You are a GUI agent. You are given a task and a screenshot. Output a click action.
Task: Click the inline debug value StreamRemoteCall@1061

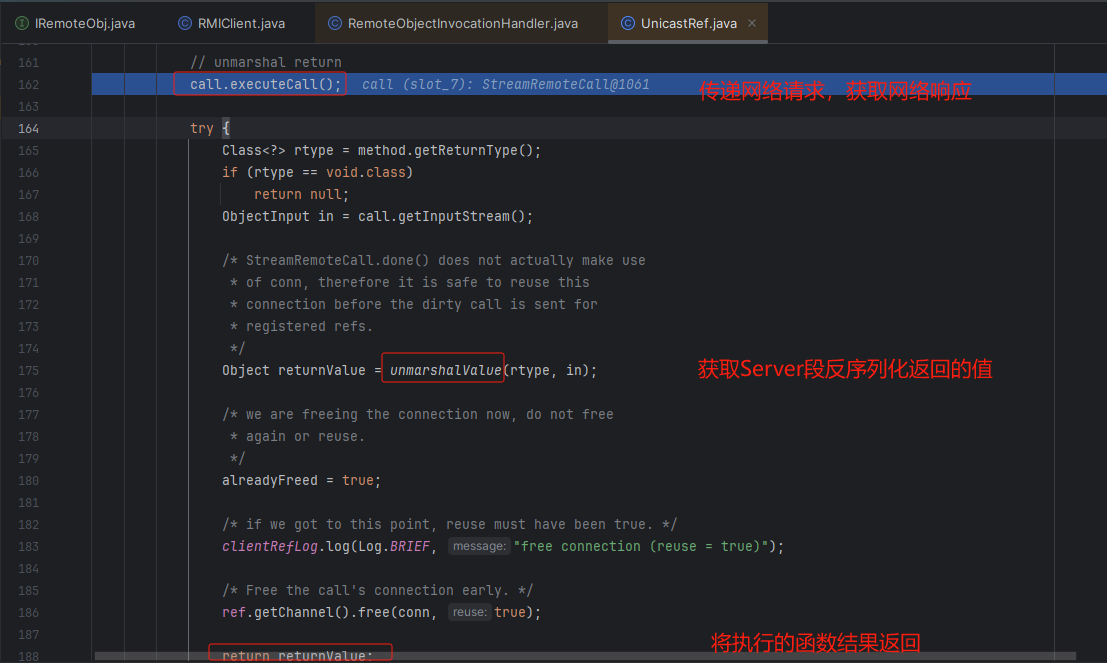(565, 84)
